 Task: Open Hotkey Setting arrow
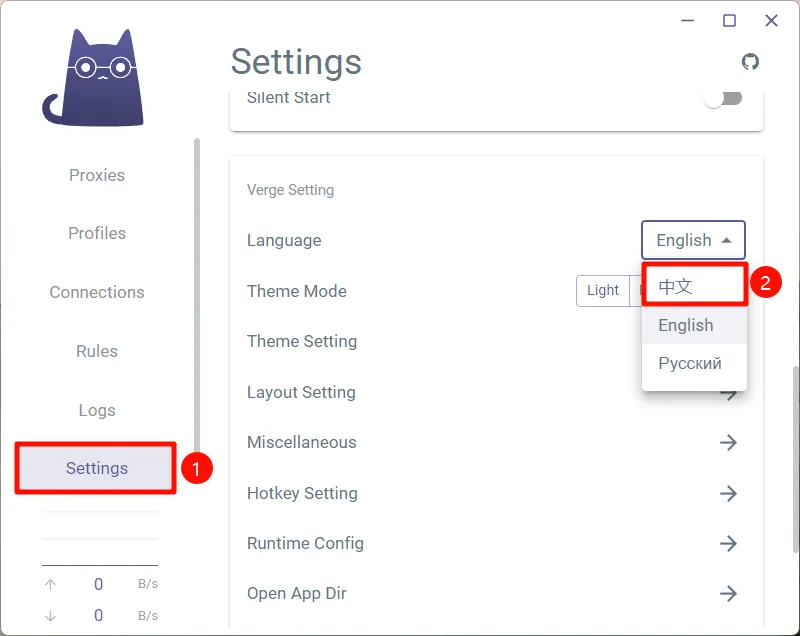pos(728,493)
